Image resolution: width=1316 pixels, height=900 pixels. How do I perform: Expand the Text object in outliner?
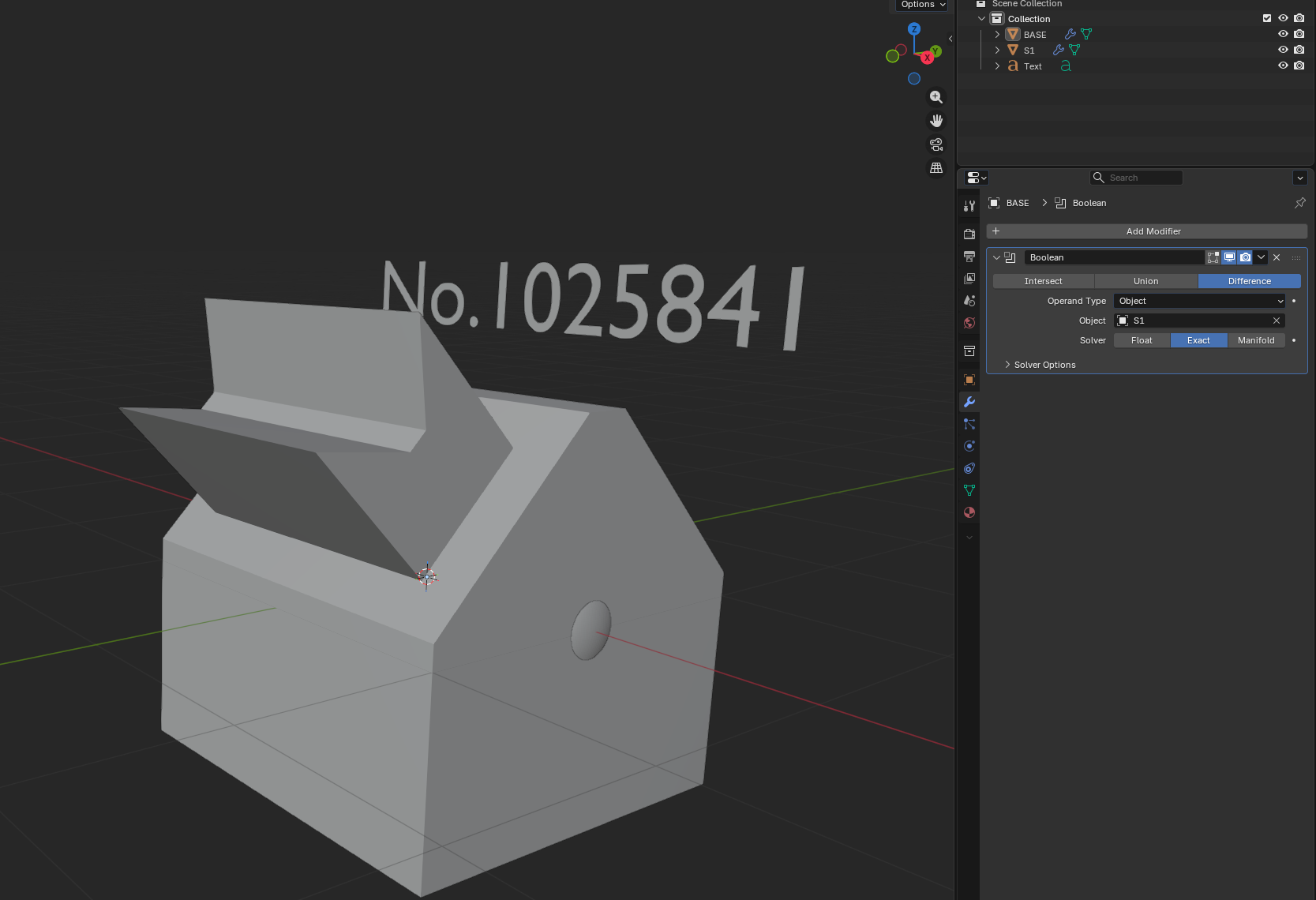997,66
